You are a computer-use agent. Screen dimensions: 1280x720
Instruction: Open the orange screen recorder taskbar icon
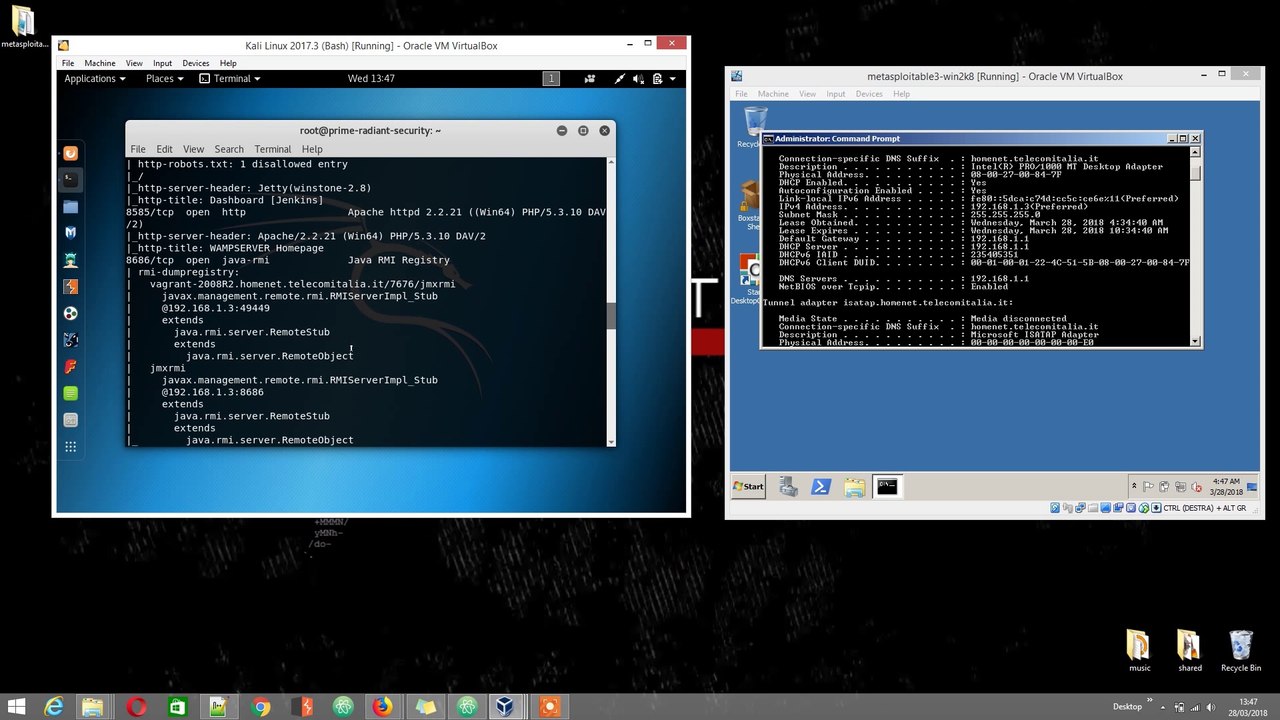(548, 707)
